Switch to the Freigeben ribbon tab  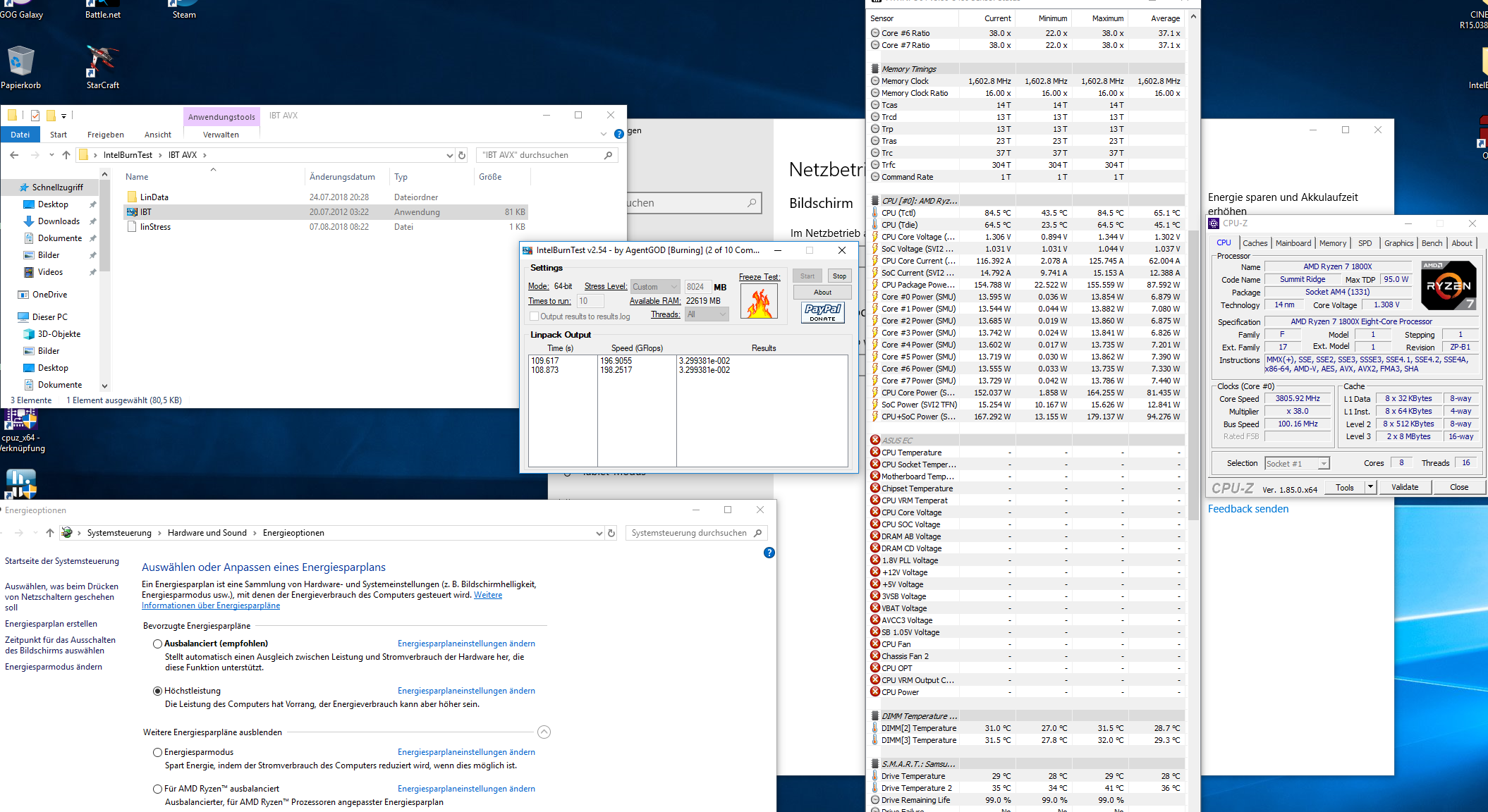coord(105,135)
